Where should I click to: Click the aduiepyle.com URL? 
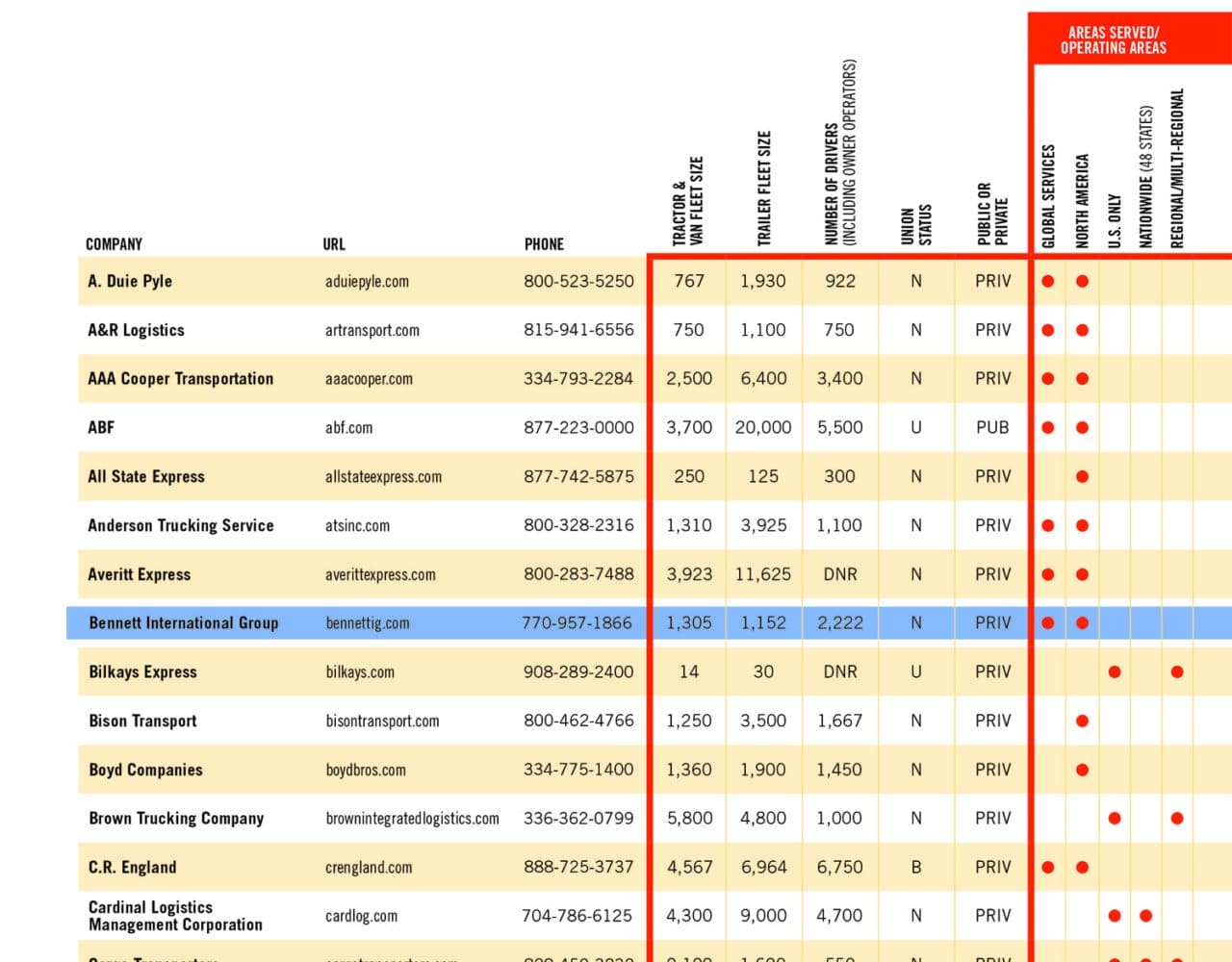(367, 282)
